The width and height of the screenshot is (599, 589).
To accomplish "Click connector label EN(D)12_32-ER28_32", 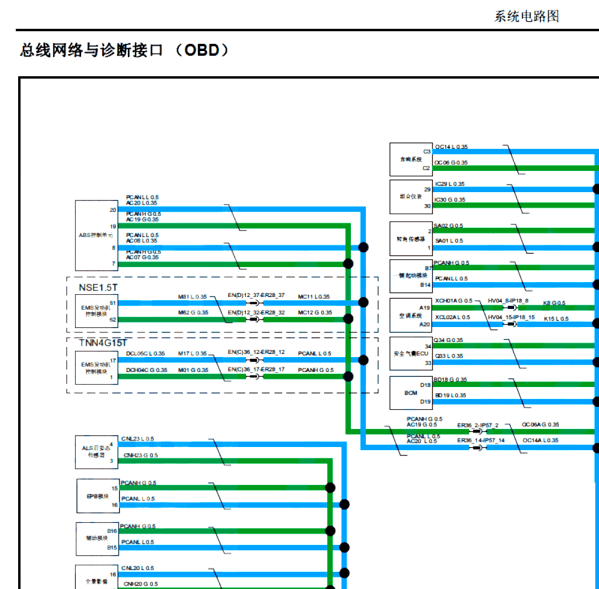I will coord(256,312).
